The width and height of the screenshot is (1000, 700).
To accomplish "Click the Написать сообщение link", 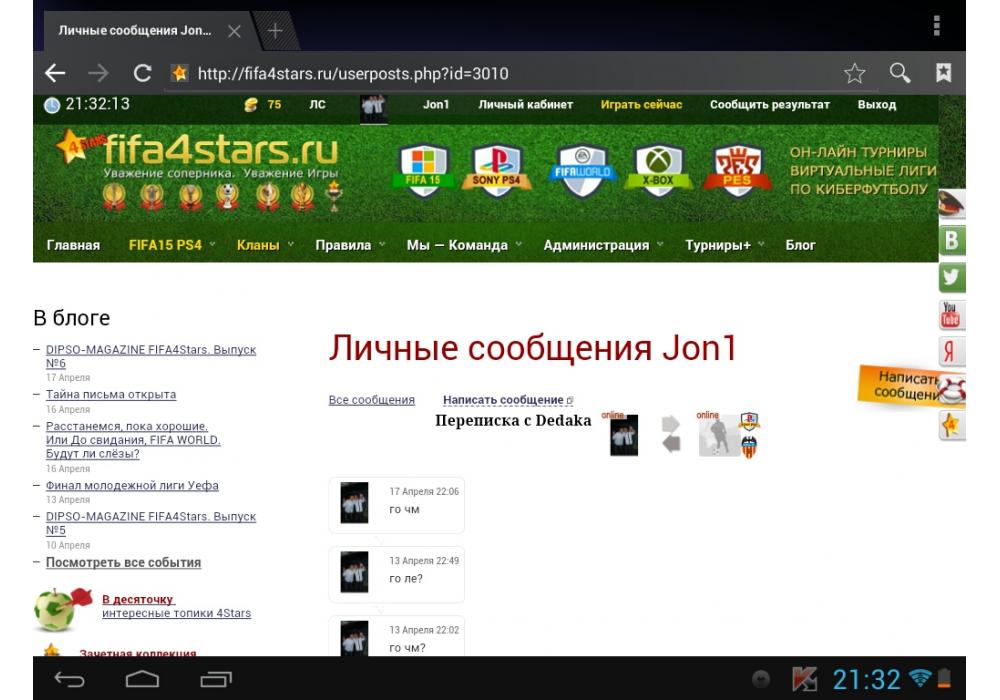I will 503,400.
